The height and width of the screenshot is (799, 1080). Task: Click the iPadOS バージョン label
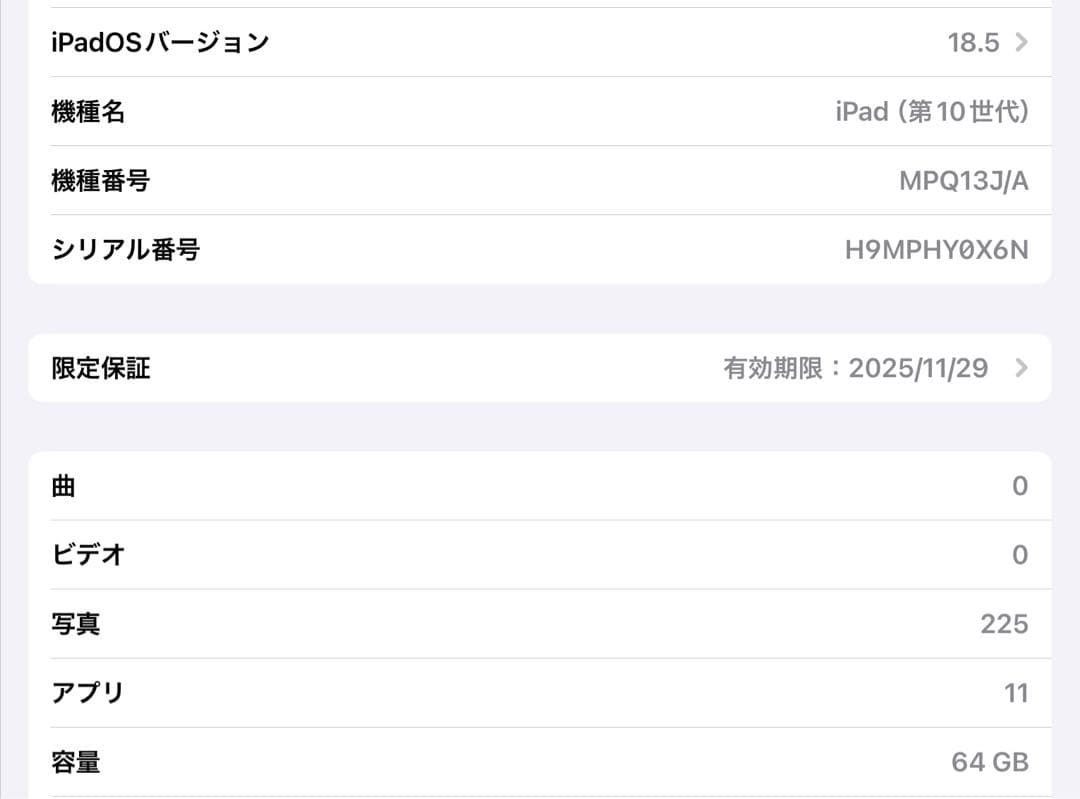point(160,42)
